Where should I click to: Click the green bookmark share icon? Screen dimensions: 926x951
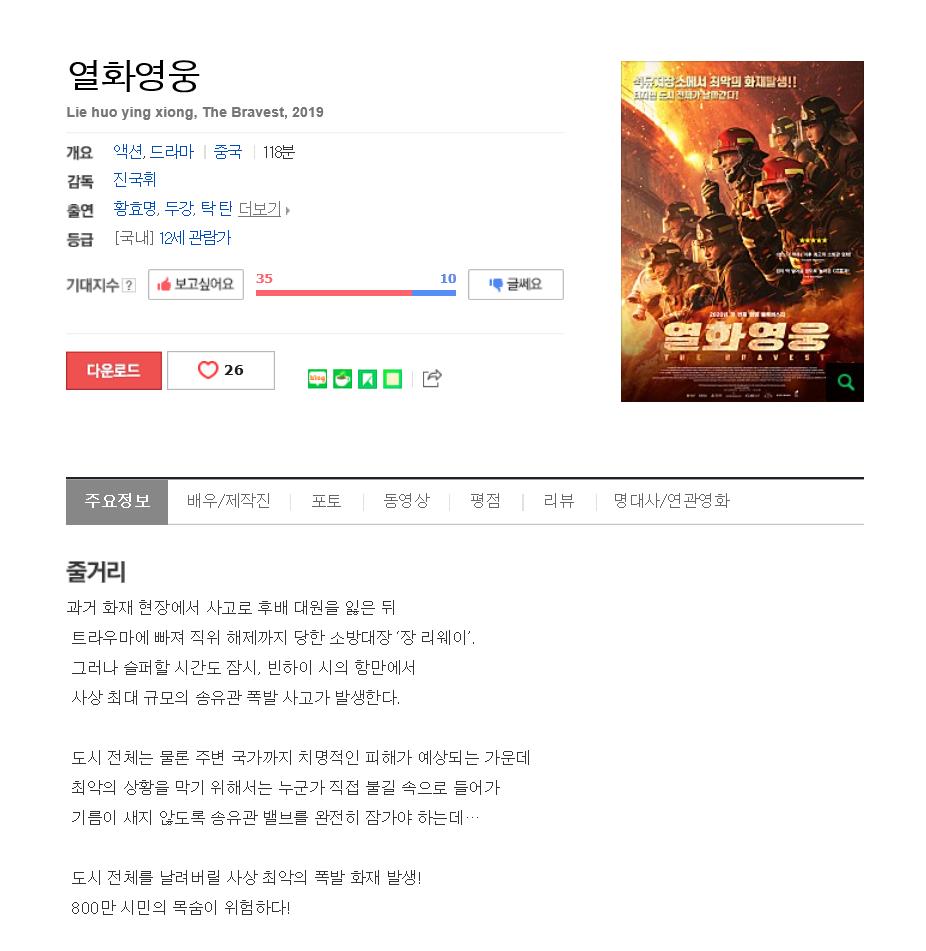click(x=367, y=379)
